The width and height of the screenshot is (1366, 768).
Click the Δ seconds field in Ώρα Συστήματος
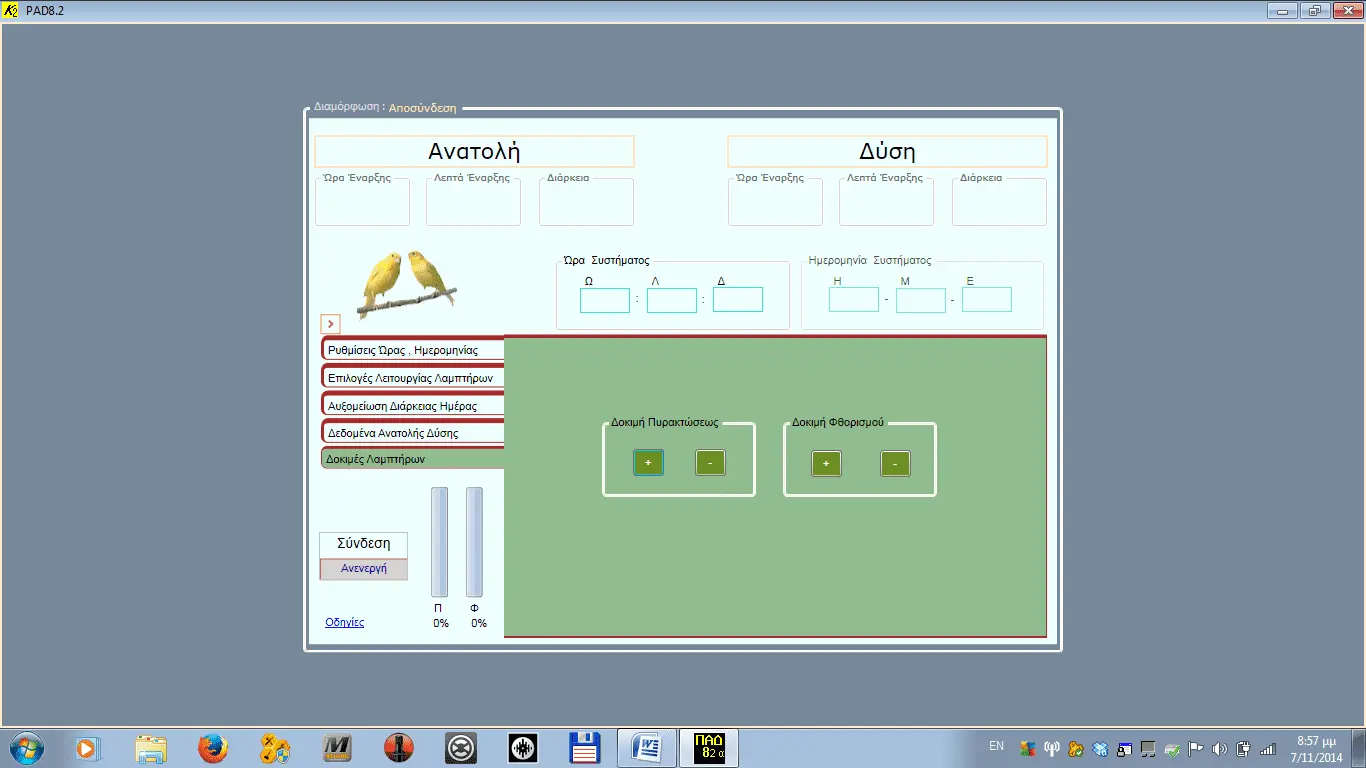pos(738,300)
